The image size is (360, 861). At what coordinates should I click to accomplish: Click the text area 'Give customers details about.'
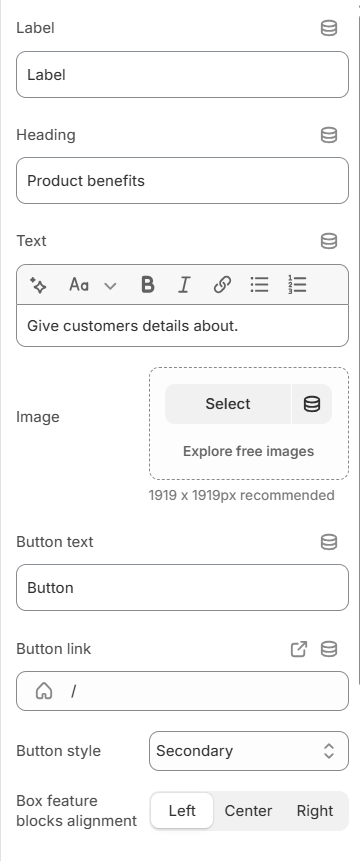(x=182, y=326)
